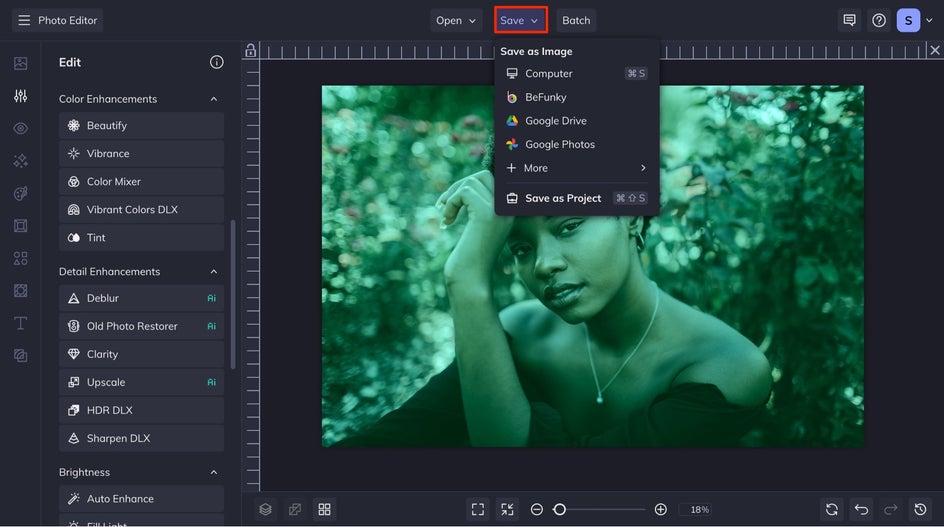Viewport: 944px width, 527px height.
Task: Click the Layers icon in bottom bar
Action: tap(265, 509)
